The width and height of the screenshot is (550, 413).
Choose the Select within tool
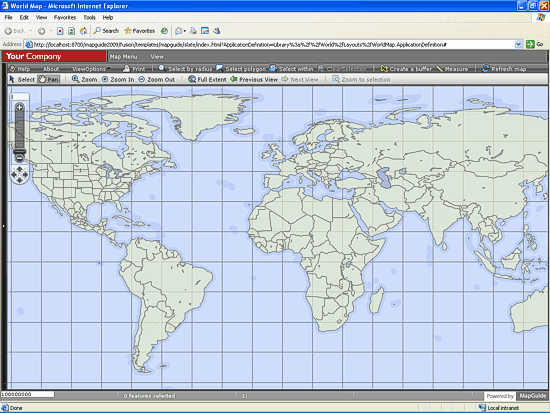point(291,69)
